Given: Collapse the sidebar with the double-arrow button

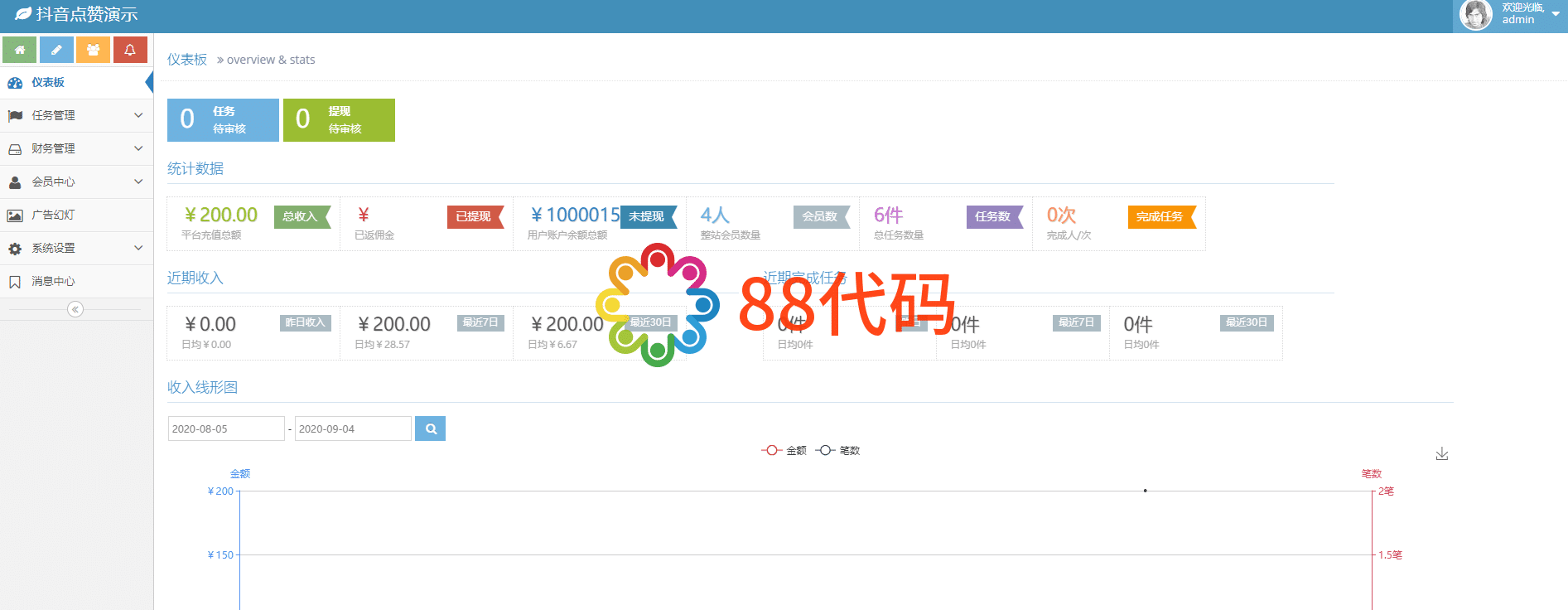Looking at the screenshot, I should point(75,309).
